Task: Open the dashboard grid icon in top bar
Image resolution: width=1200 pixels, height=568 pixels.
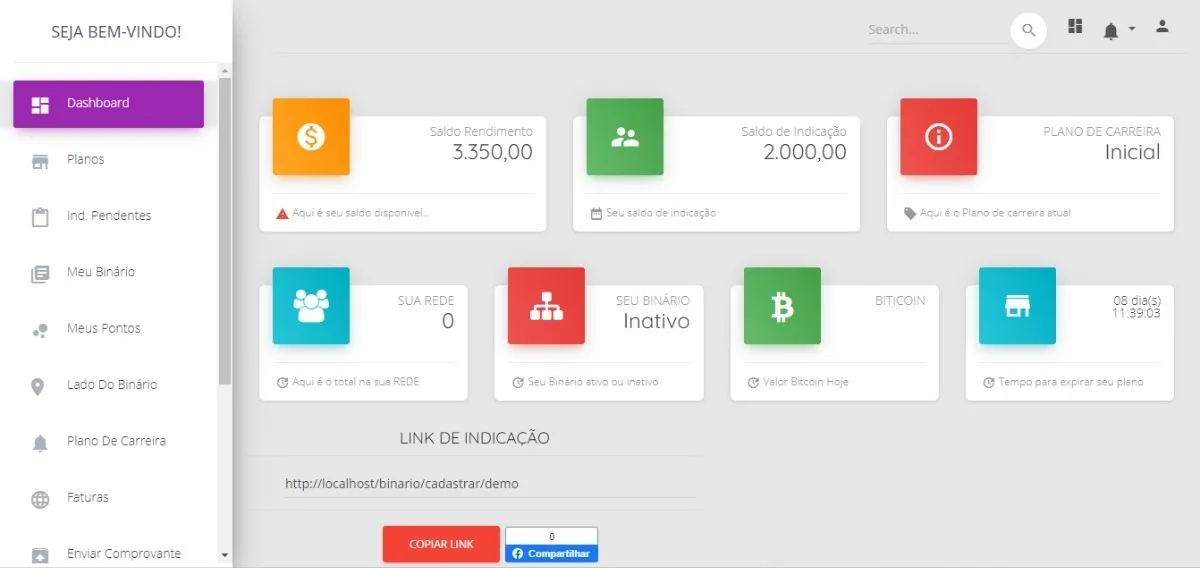Action: (x=1075, y=26)
